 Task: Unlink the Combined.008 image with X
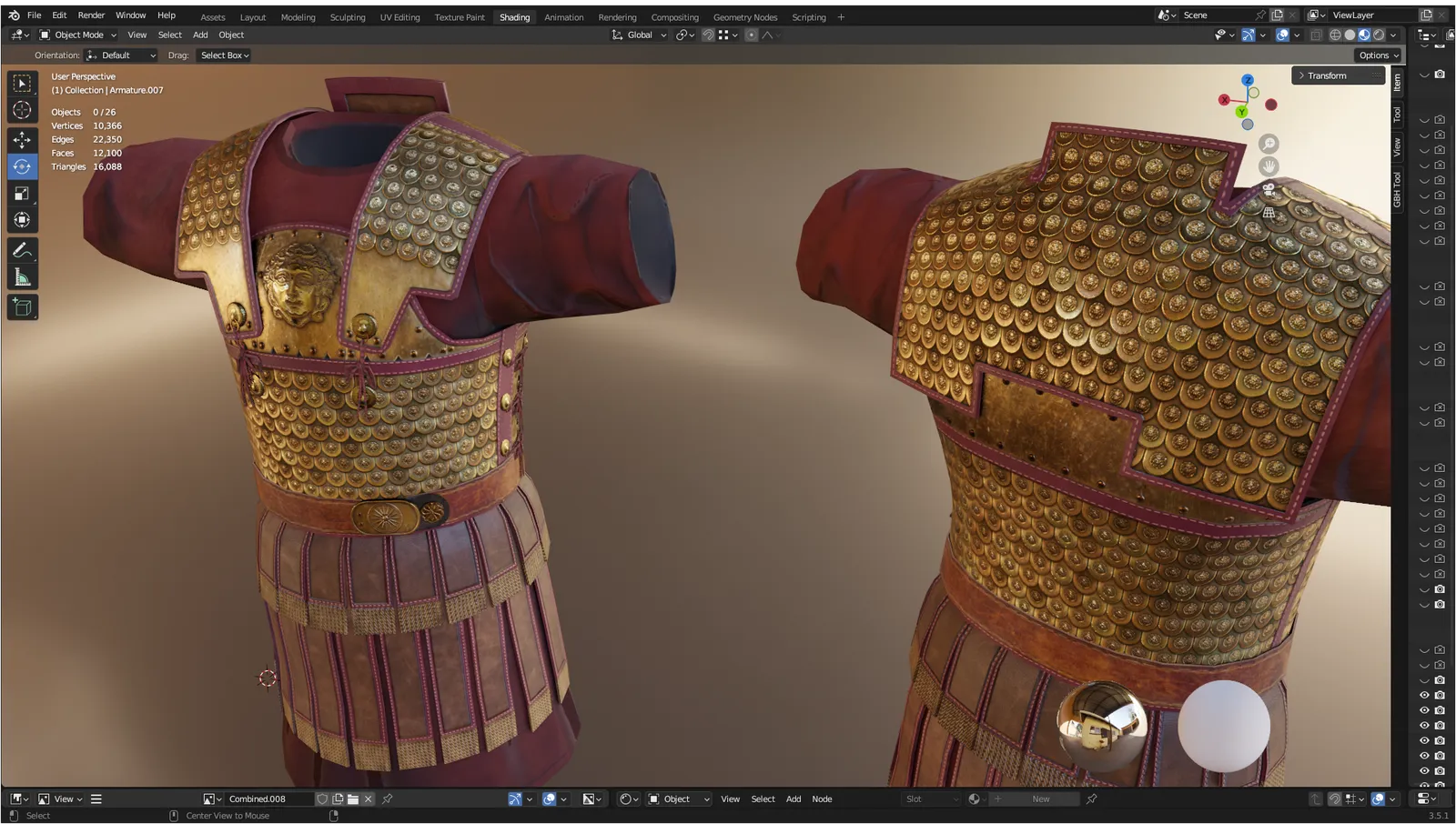coord(369,799)
